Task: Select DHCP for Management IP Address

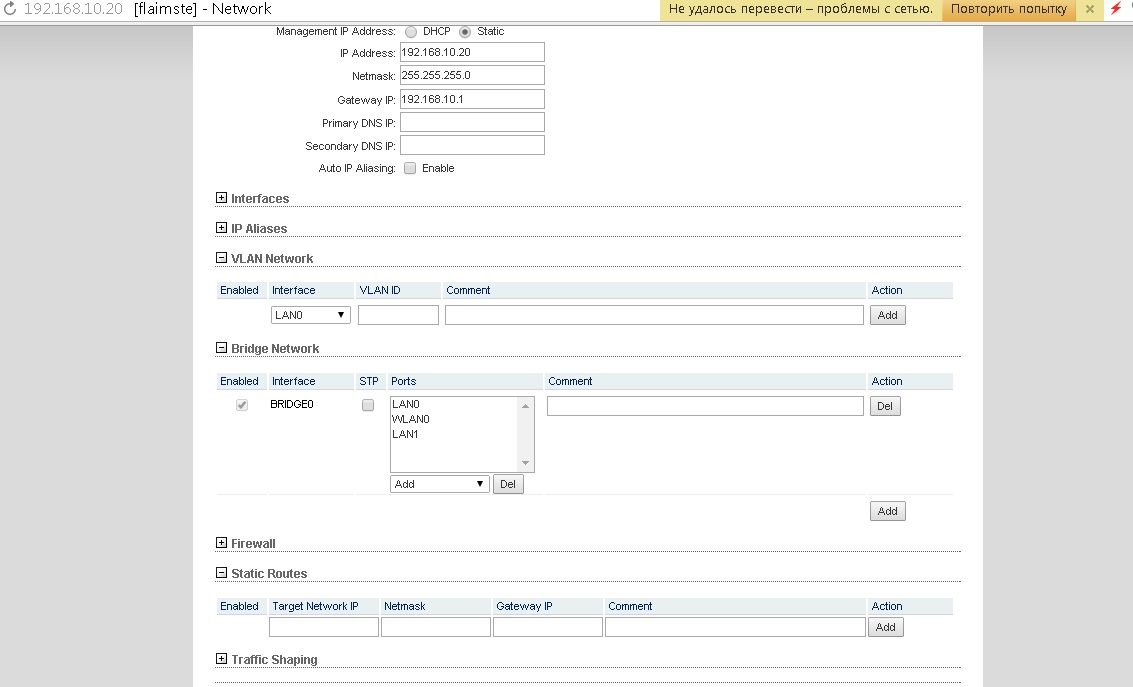Action: coord(411,31)
